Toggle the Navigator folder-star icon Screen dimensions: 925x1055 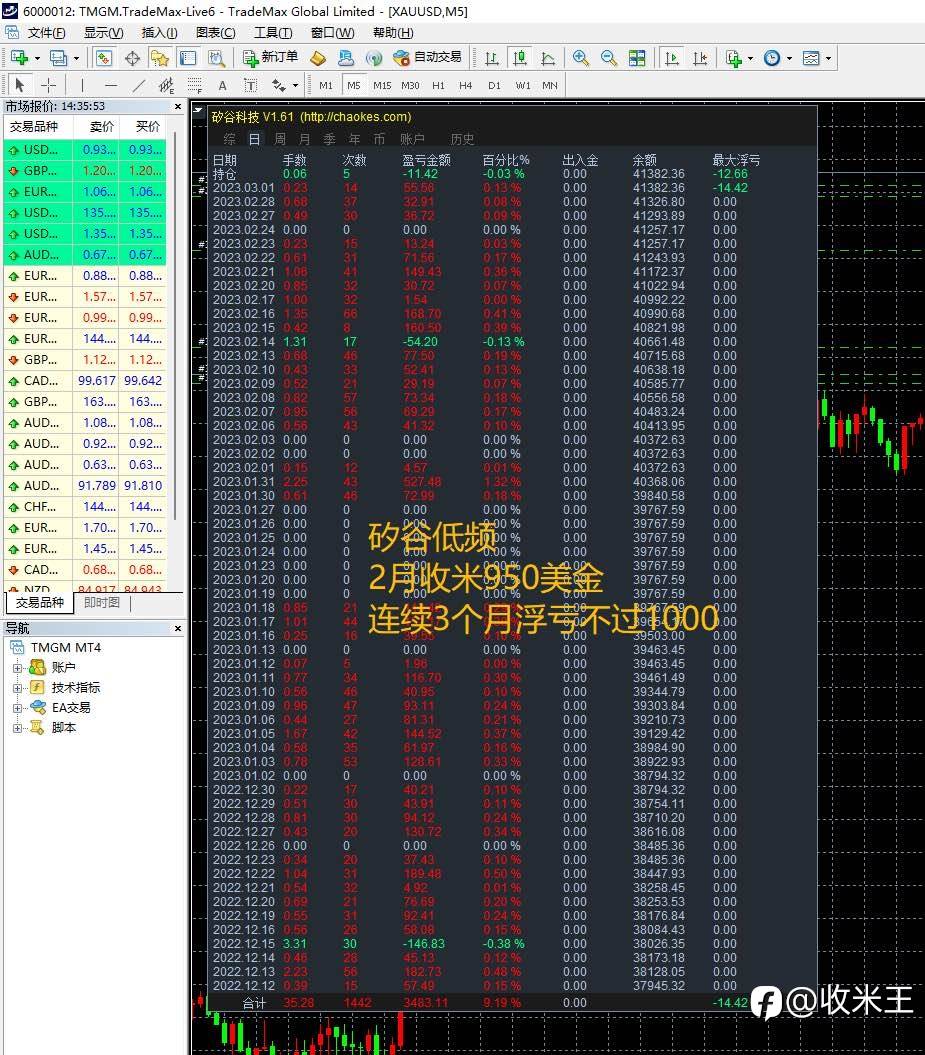160,58
